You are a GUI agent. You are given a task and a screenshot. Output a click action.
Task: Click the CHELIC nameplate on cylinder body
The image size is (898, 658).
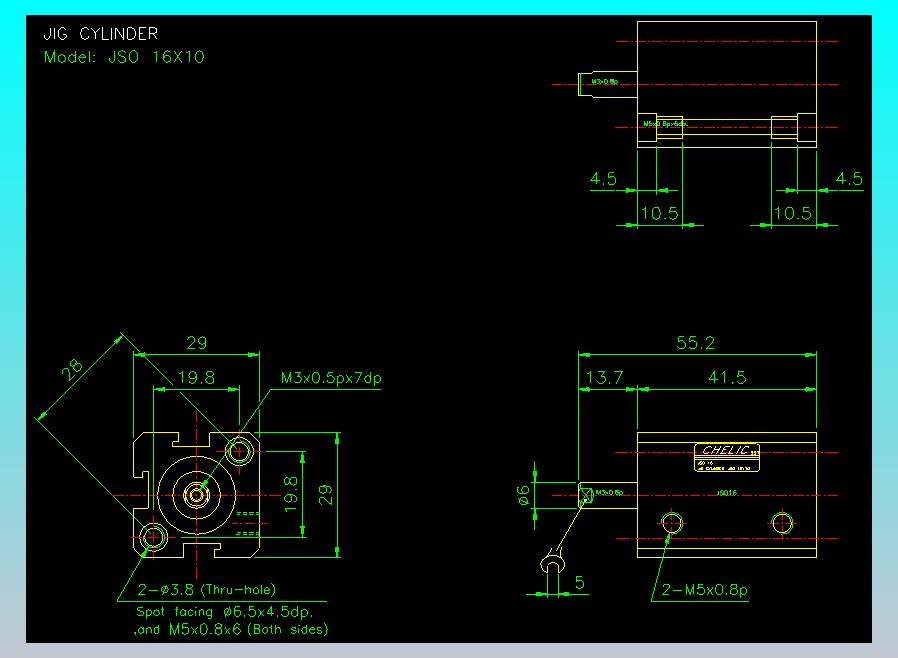click(727, 457)
